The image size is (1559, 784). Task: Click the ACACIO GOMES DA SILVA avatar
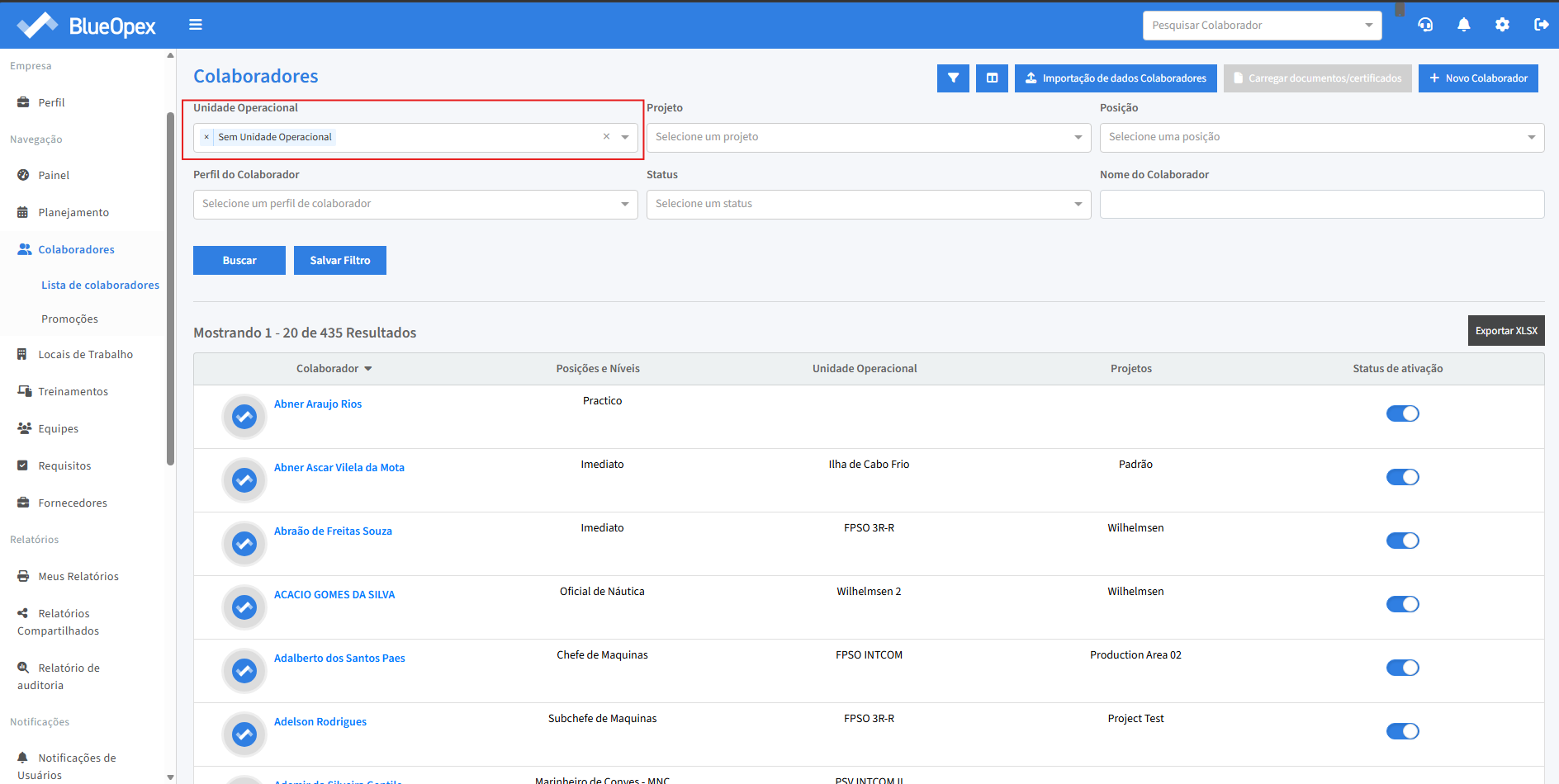[244, 607]
